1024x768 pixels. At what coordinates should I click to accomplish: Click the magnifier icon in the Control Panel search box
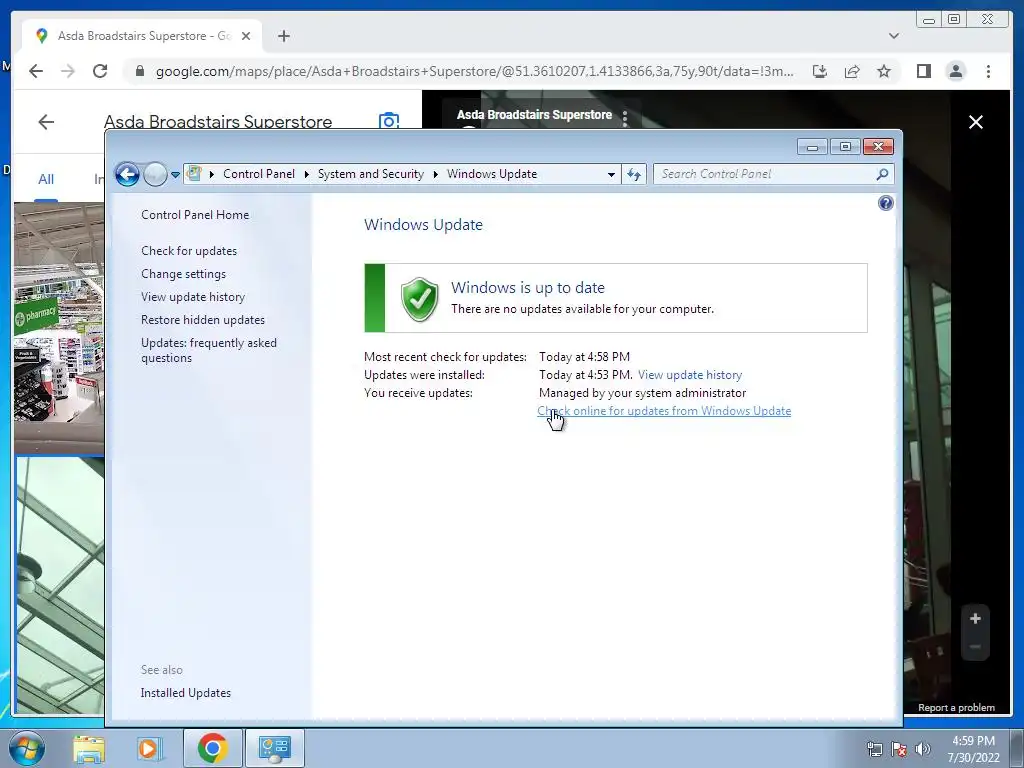tap(882, 174)
